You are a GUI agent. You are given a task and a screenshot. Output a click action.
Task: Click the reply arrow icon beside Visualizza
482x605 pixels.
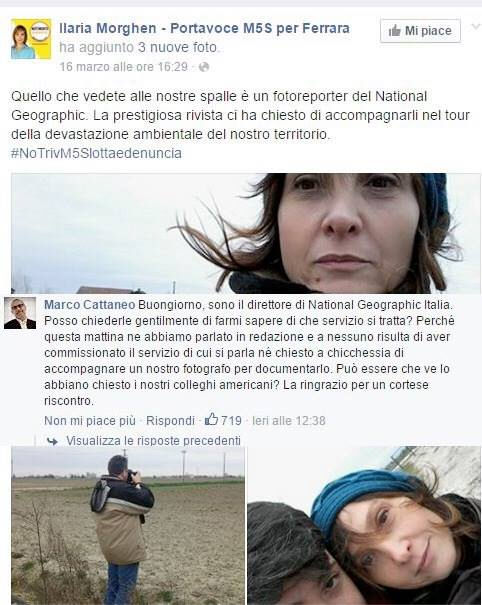click(x=52, y=441)
